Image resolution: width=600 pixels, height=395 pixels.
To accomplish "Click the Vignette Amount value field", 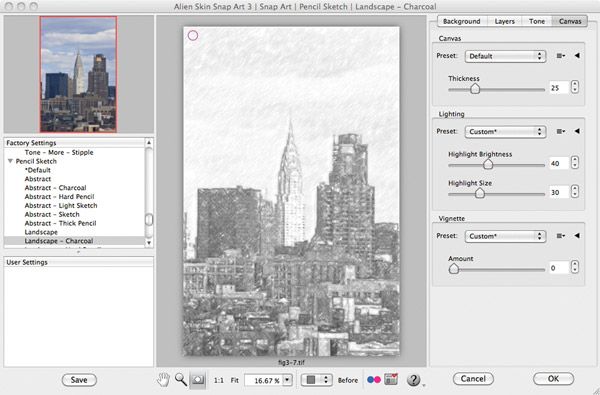I will [559, 268].
